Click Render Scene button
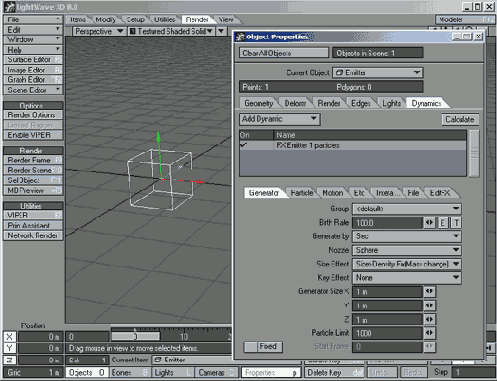Screen dimensions: 497x381 (x=33, y=170)
